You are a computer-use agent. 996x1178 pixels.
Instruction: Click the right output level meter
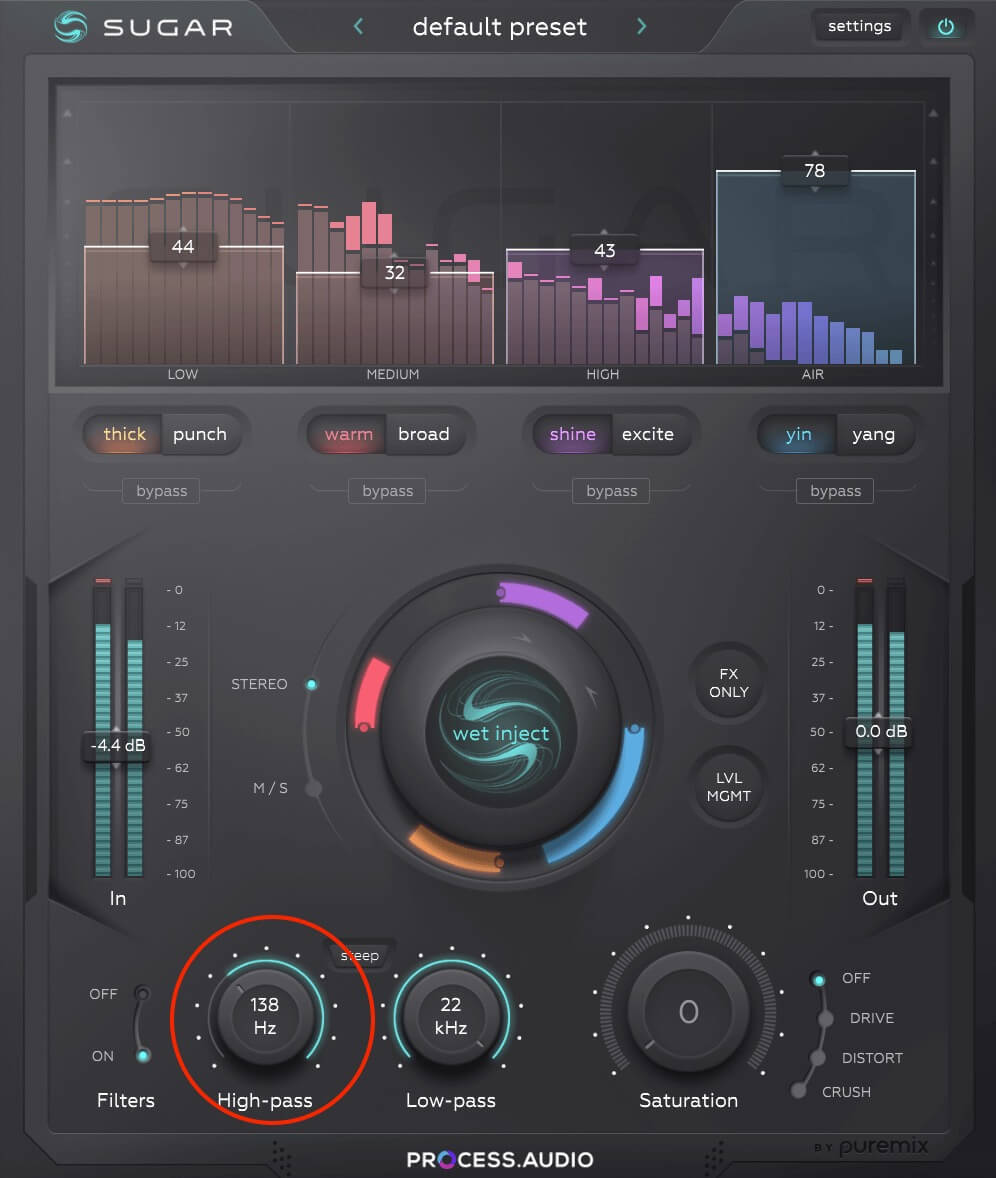(896, 727)
